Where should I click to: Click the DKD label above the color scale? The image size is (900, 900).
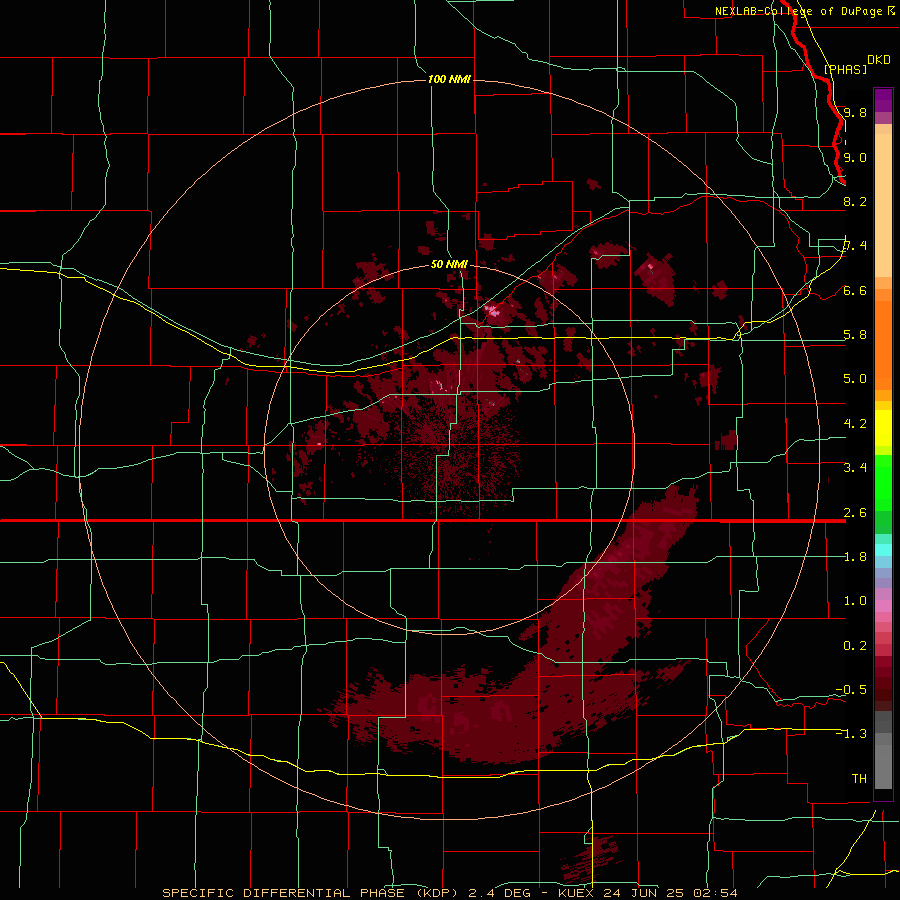click(x=879, y=60)
